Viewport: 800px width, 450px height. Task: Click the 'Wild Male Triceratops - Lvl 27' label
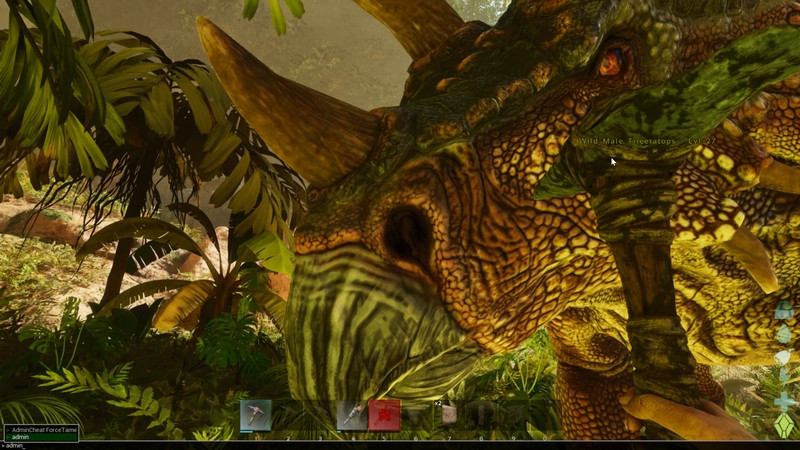(647, 141)
